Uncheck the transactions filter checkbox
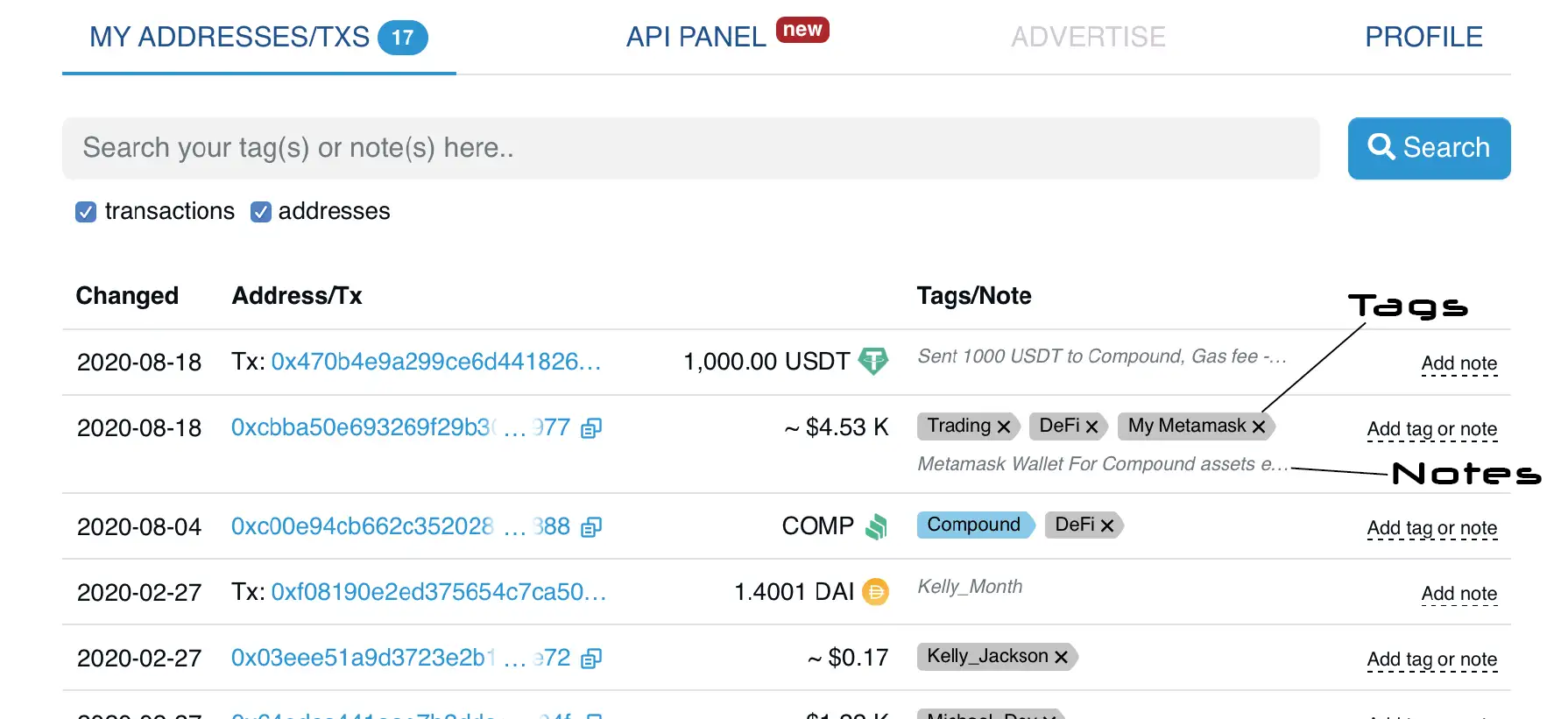Viewport: 1568px width, 719px height. point(86,212)
